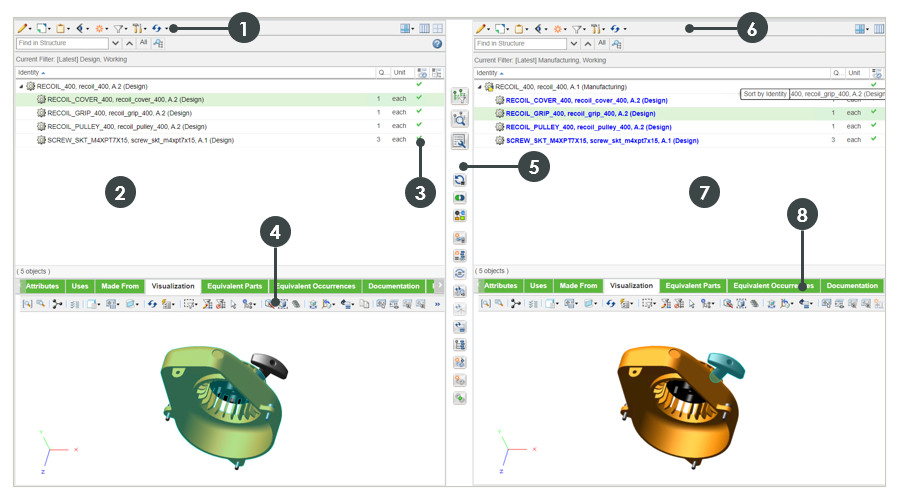
Task: Click the blue Help question mark icon
Action: [437, 44]
